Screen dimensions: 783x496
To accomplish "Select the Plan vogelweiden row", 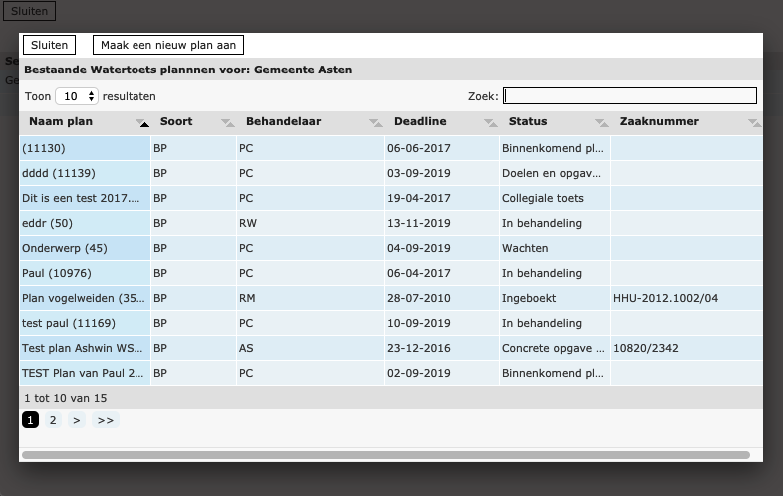I will (x=84, y=298).
